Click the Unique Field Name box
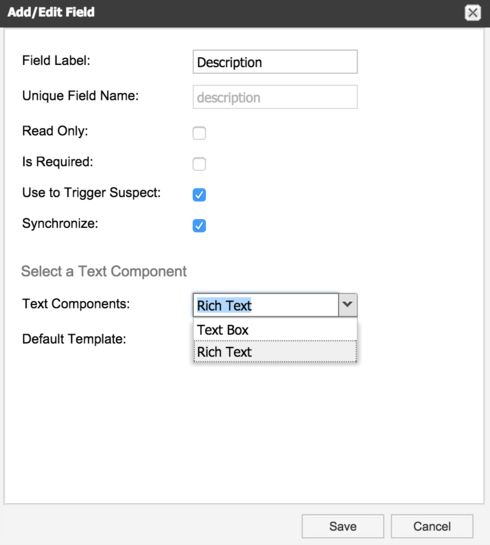The image size is (490, 545). 275,97
